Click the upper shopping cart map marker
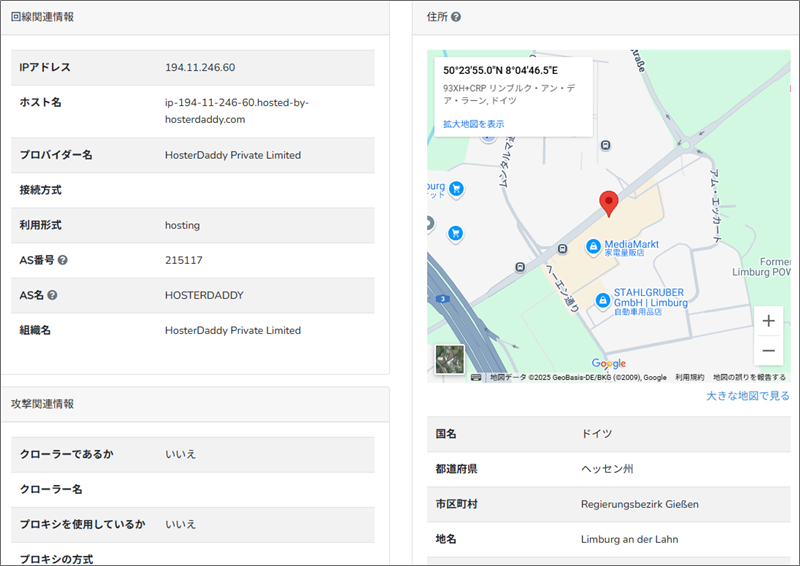Image resolution: width=800 pixels, height=566 pixels. [x=456, y=189]
